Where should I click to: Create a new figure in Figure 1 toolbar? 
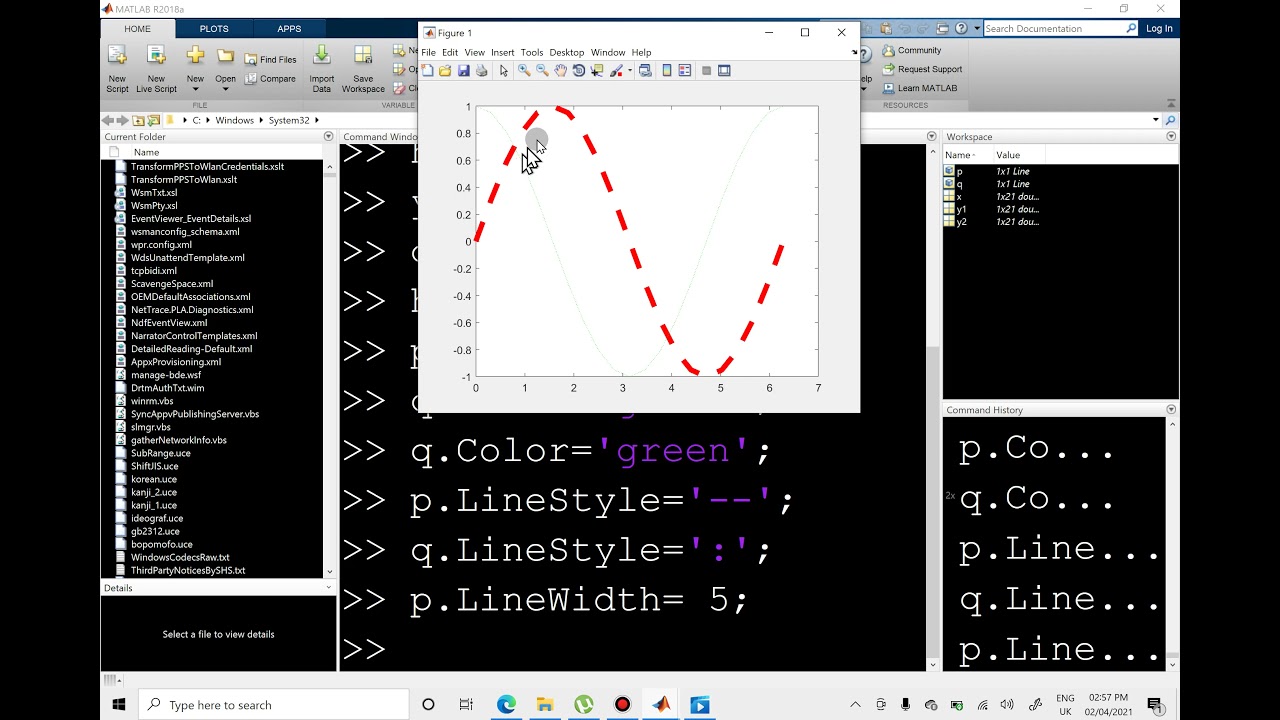point(427,71)
